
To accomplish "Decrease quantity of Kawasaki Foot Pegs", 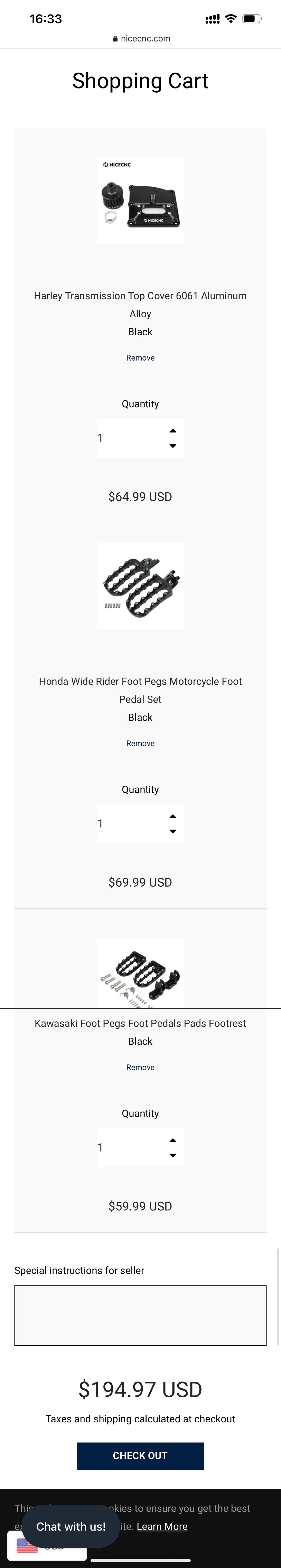I will 173,1155.
